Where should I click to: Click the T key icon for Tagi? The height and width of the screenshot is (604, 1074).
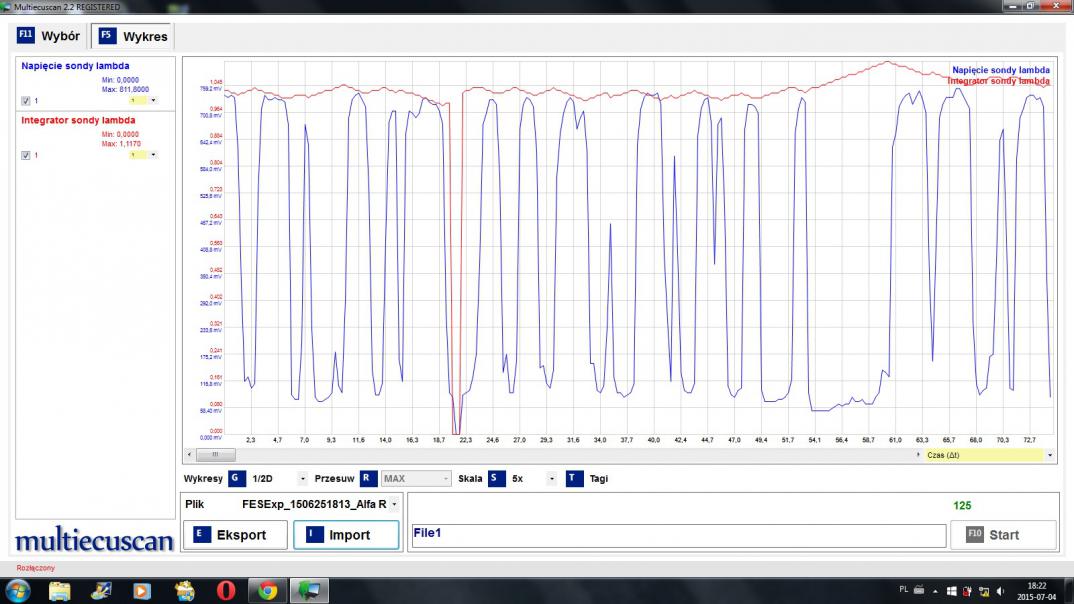(574, 479)
